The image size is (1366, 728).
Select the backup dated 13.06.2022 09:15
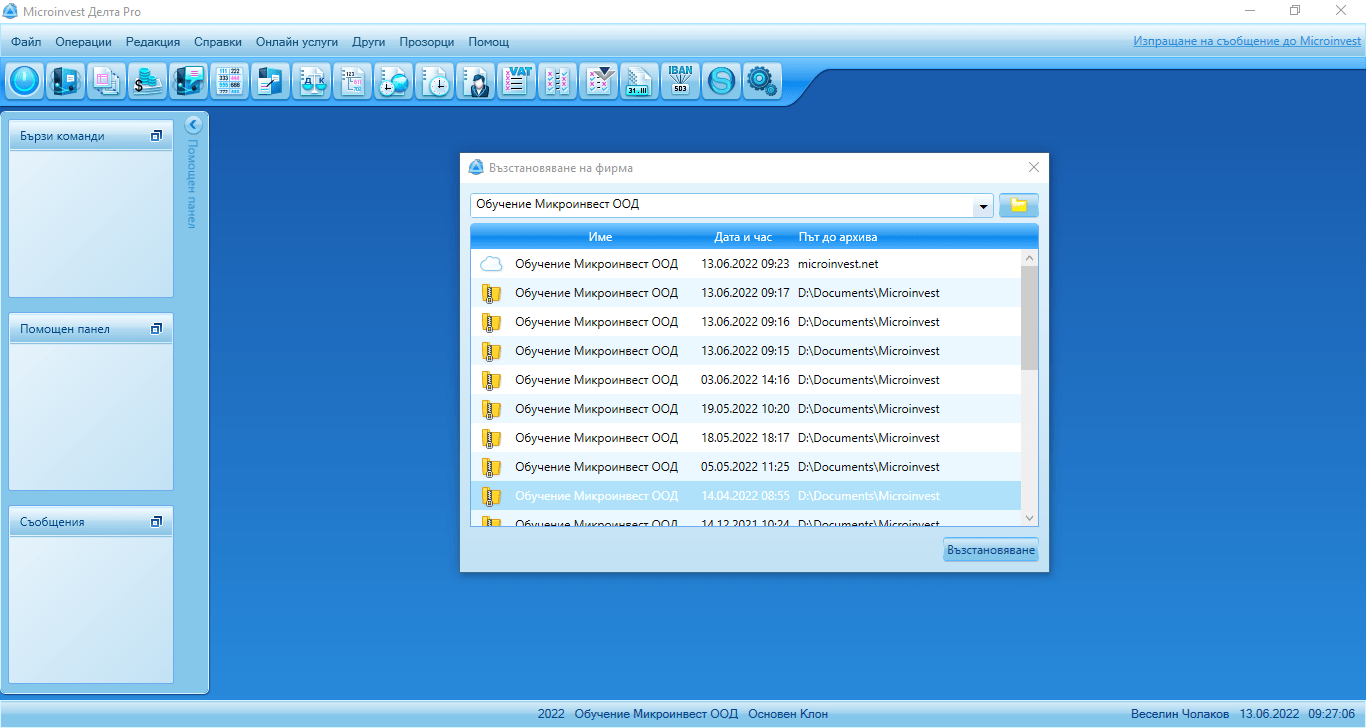point(746,351)
